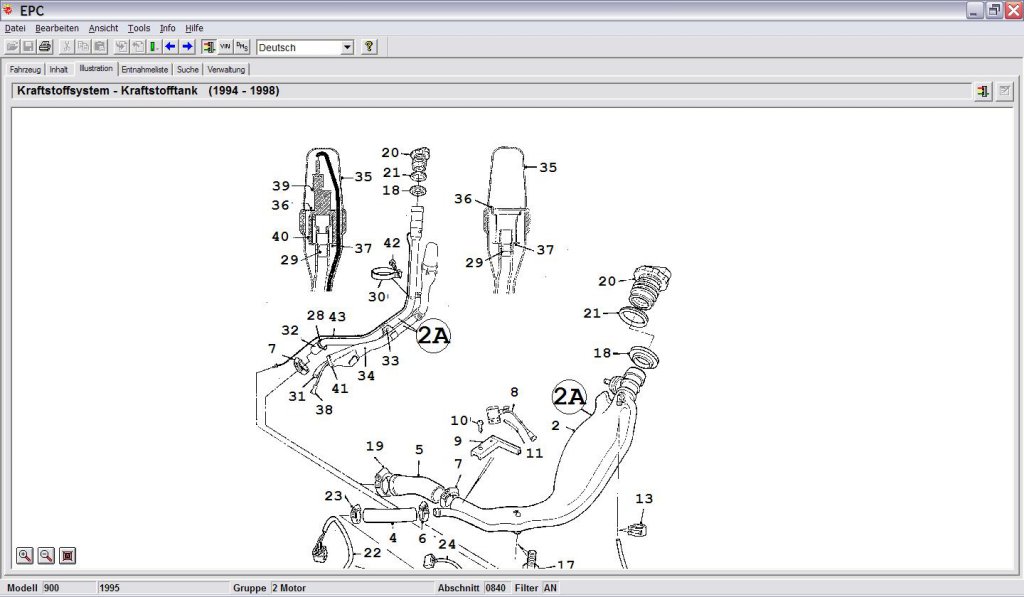Select part number 13 in the diagram
This screenshot has width=1024, height=597.
tap(644, 498)
